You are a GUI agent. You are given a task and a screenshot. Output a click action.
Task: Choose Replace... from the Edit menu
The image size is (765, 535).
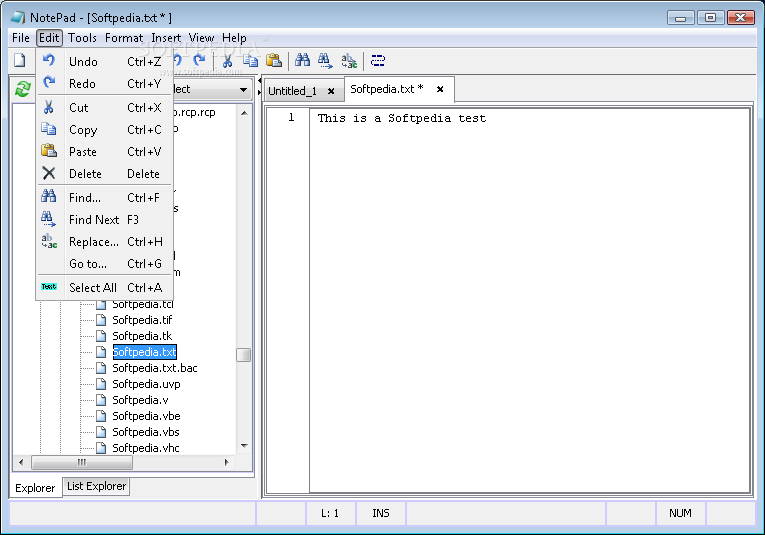(104, 241)
